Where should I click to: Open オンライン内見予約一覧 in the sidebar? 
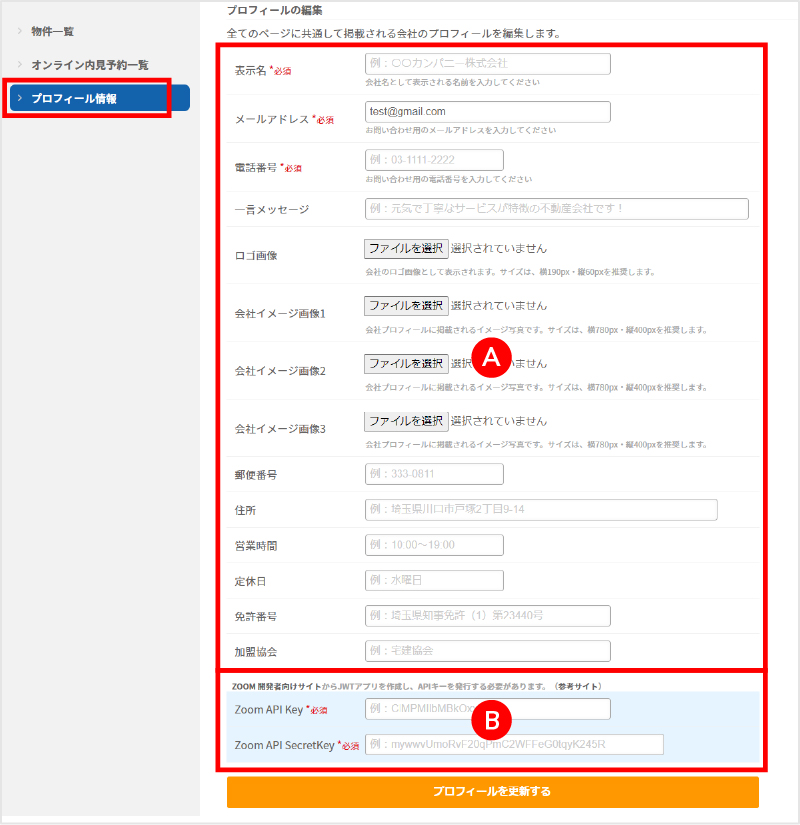pyautogui.click(x=89, y=64)
